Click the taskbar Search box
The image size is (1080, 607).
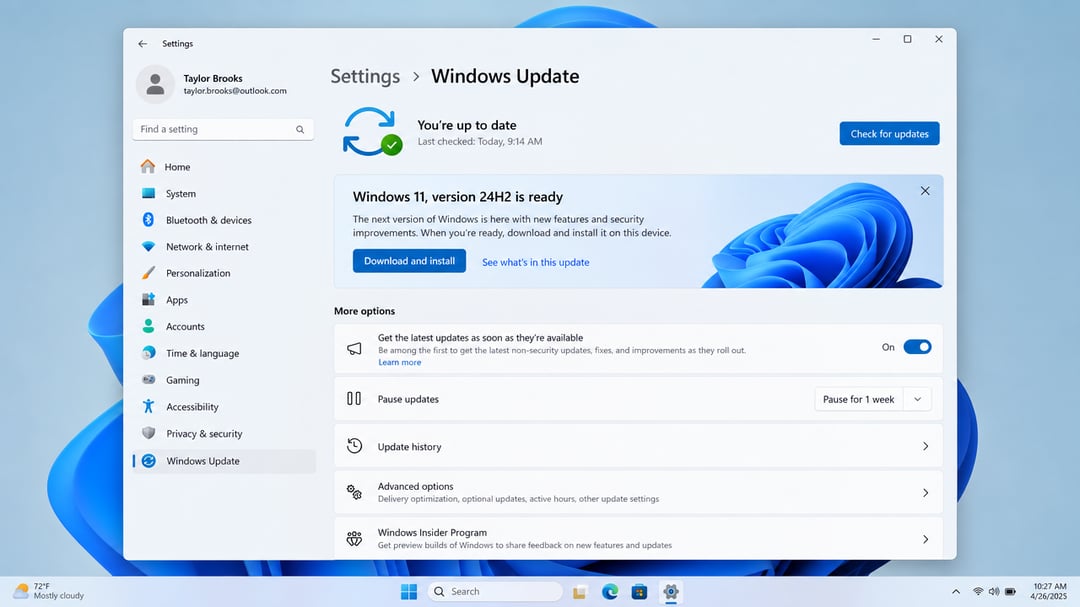click(495, 592)
